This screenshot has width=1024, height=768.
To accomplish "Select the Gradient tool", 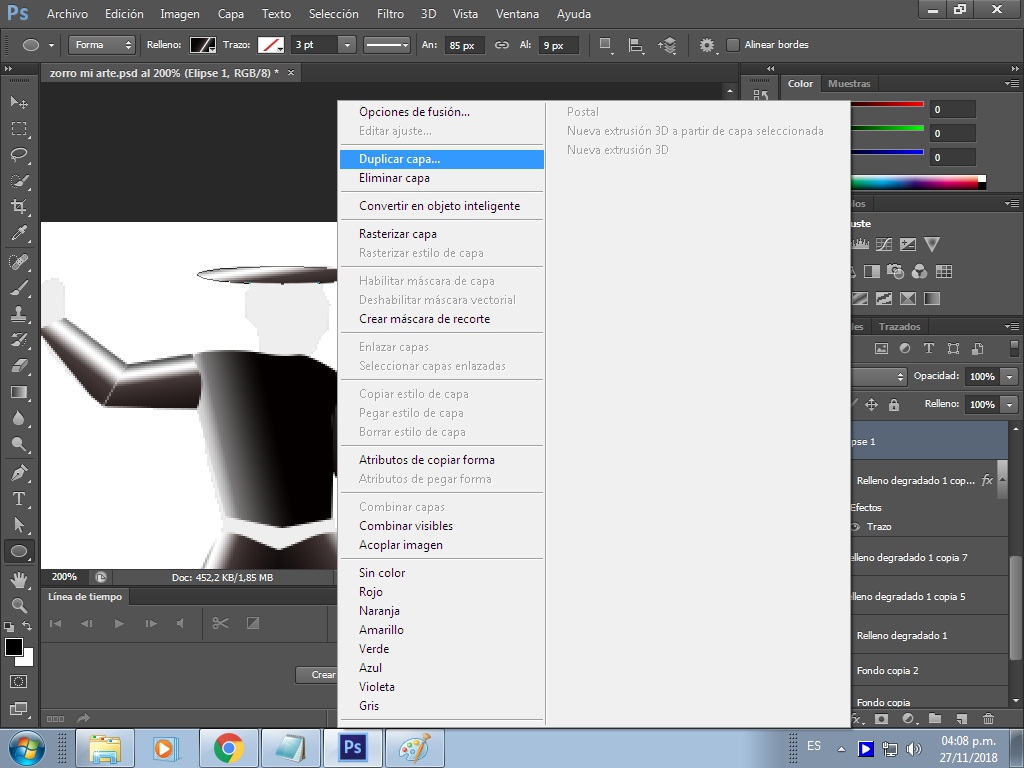I will (x=19, y=392).
